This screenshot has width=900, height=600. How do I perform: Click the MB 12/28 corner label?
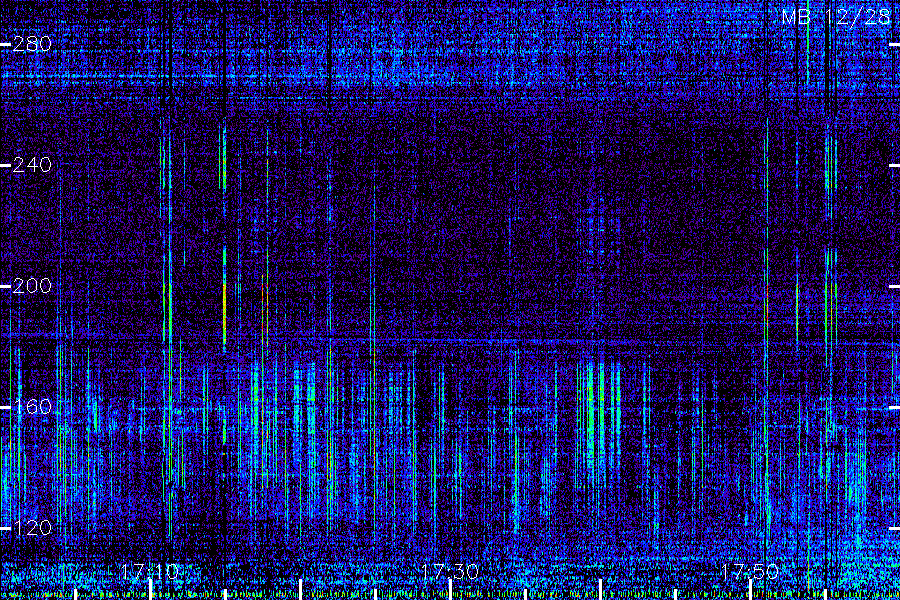(836, 17)
